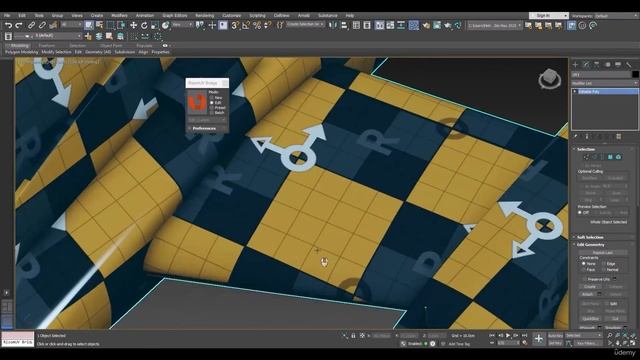Activate the Select and Rotate tool
The width and height of the screenshot is (640, 360).
(x=144, y=25)
